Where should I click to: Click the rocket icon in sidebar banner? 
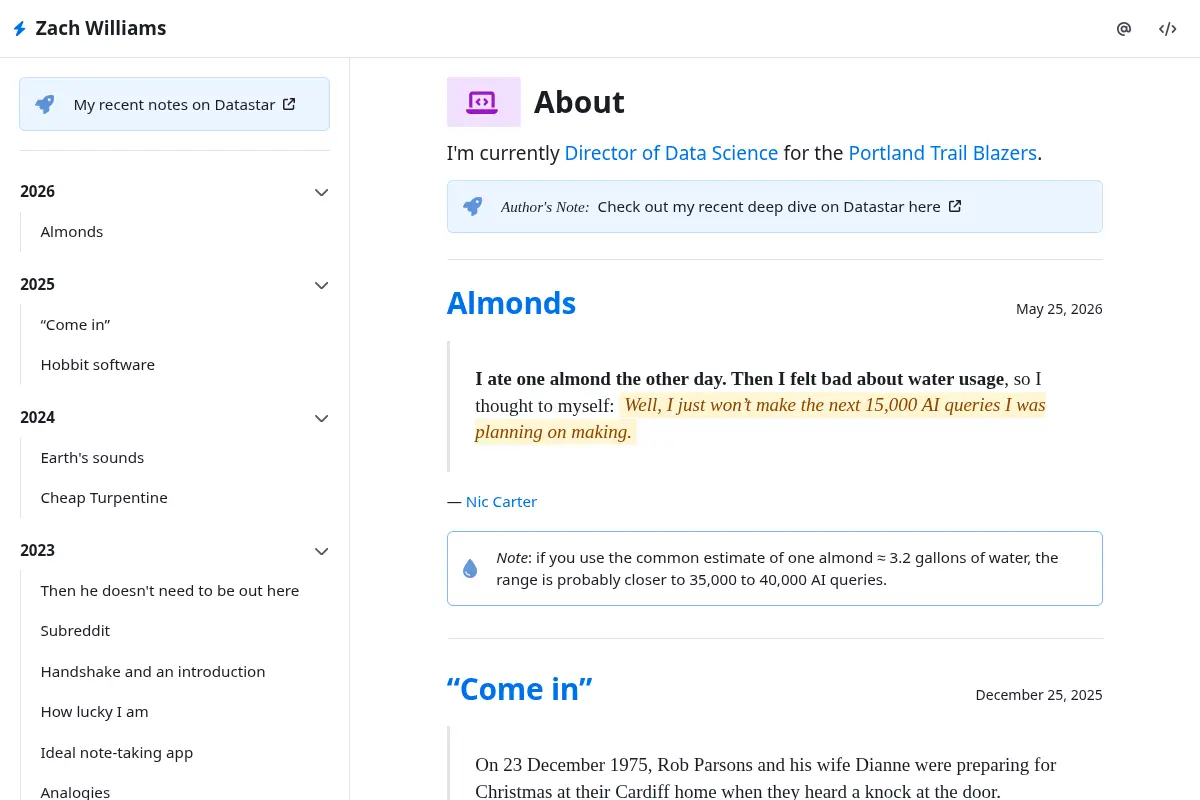click(45, 104)
